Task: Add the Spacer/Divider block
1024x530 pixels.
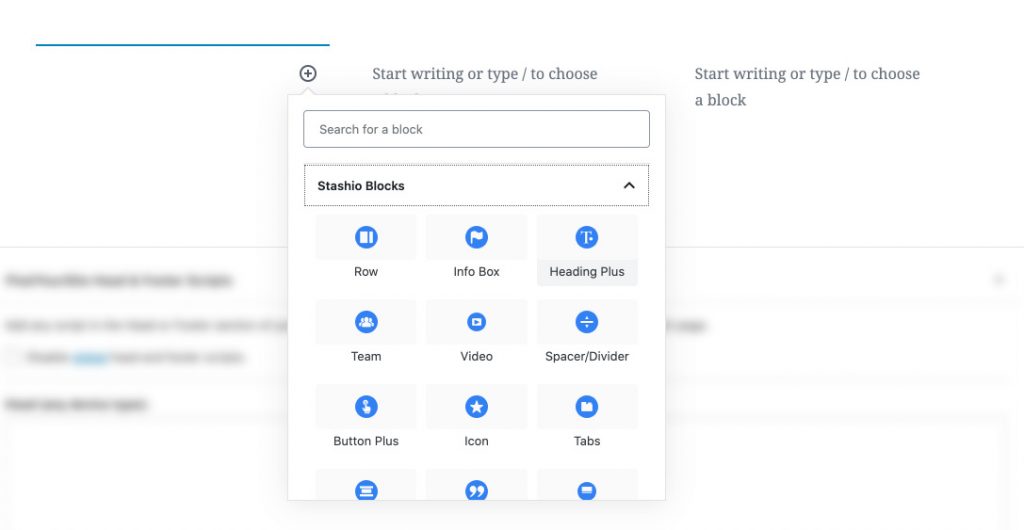Action: tap(586, 335)
